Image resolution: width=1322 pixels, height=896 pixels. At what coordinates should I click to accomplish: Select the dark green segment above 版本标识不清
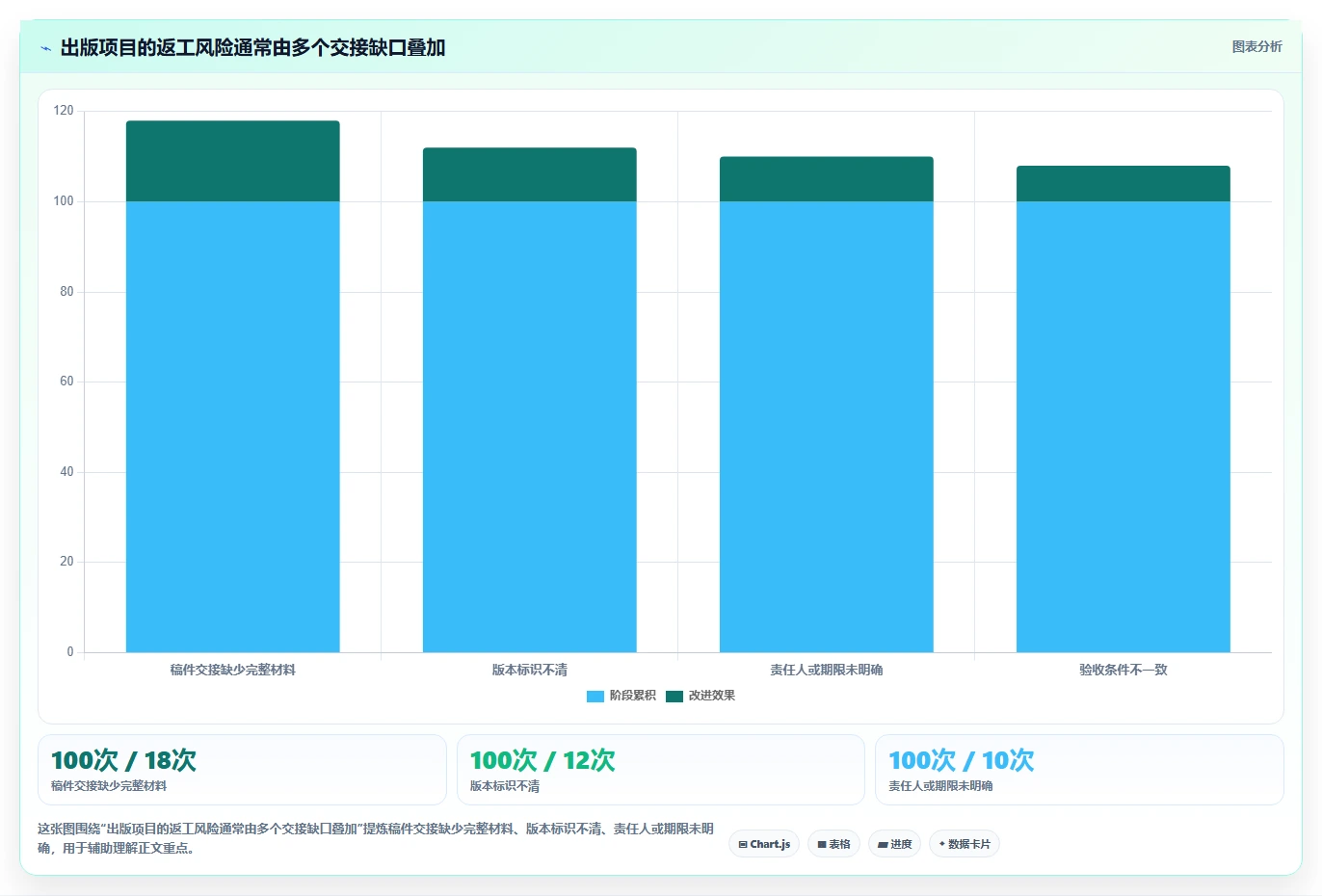click(x=530, y=174)
